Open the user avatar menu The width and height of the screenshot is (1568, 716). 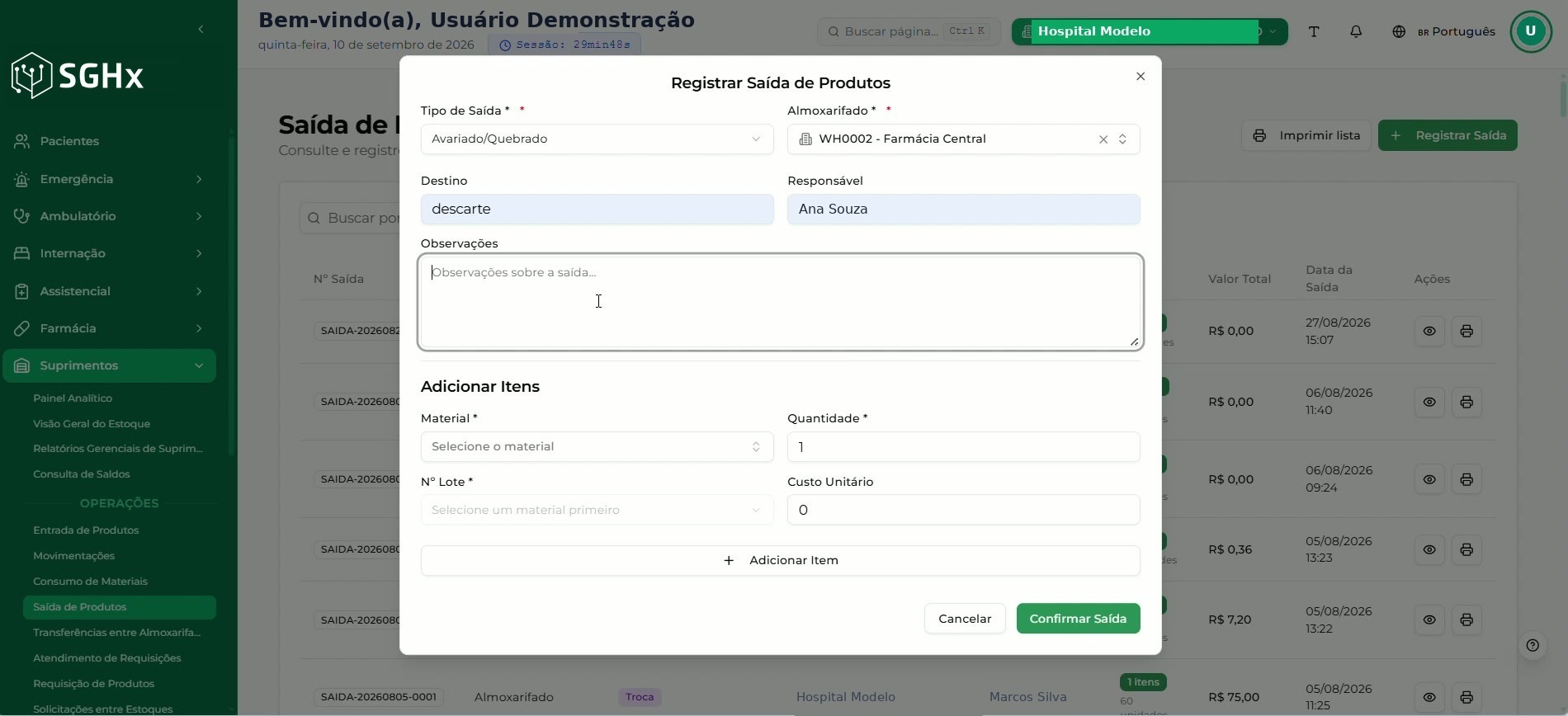(x=1531, y=31)
